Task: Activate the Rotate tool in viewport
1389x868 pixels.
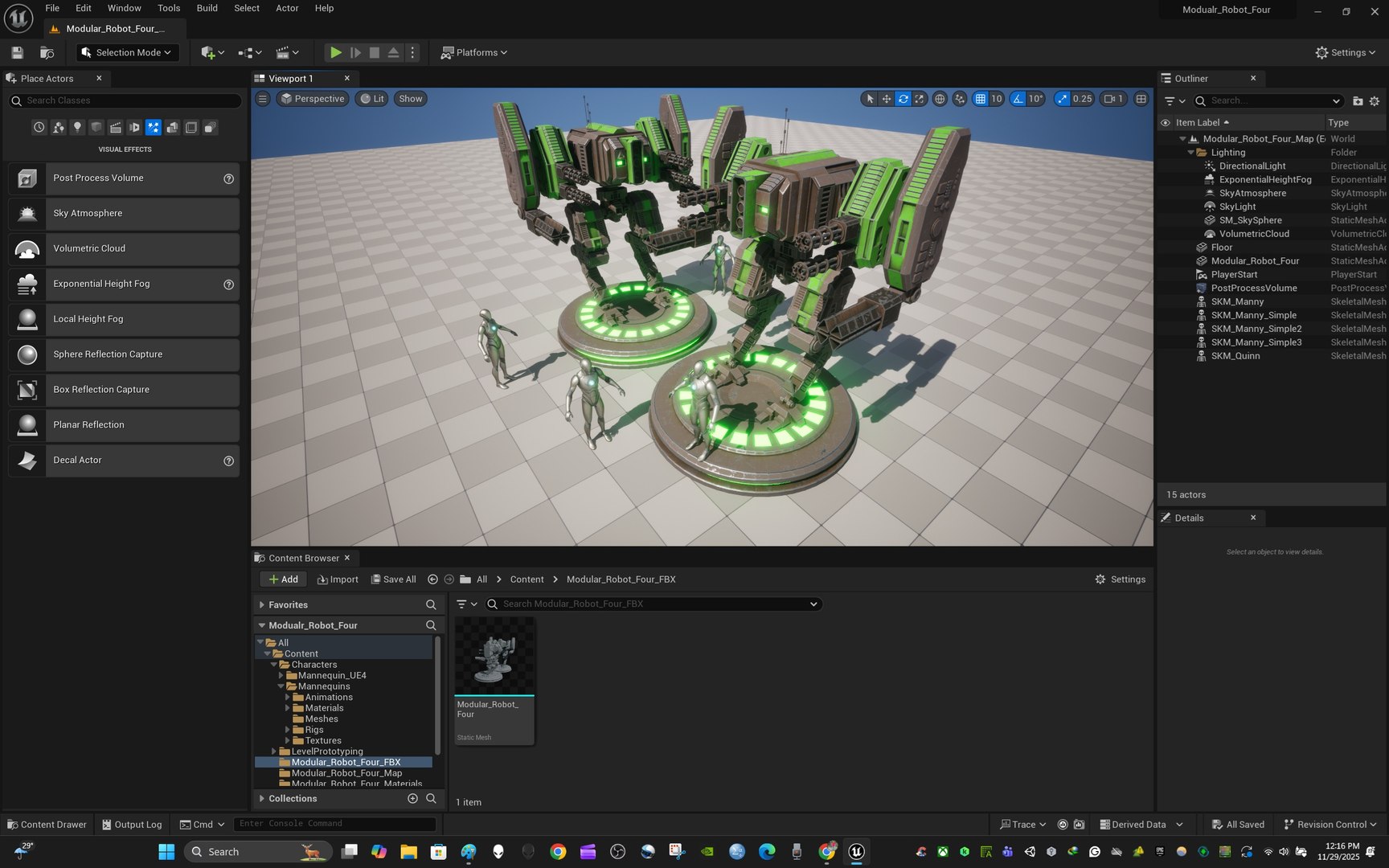Action: tap(903, 99)
